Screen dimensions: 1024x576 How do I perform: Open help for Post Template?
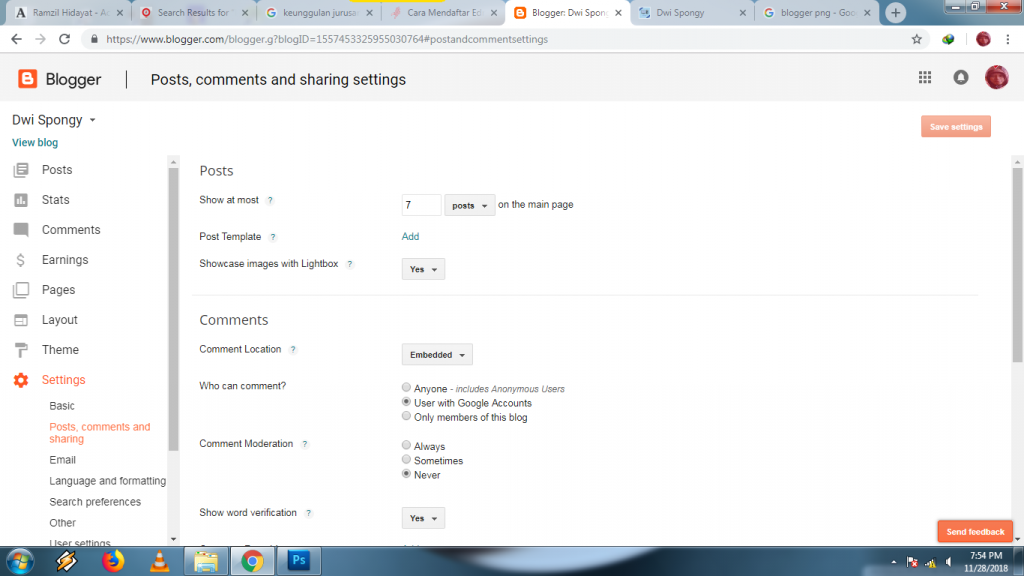[273, 237]
